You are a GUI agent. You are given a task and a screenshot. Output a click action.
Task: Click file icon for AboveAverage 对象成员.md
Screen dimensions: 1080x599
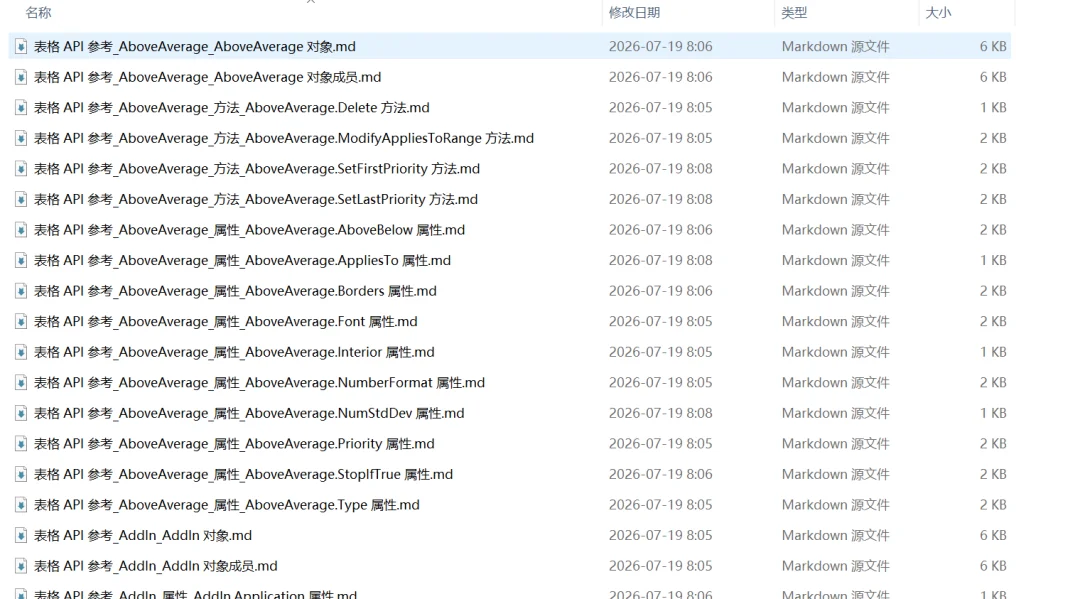pyautogui.click(x=21, y=77)
